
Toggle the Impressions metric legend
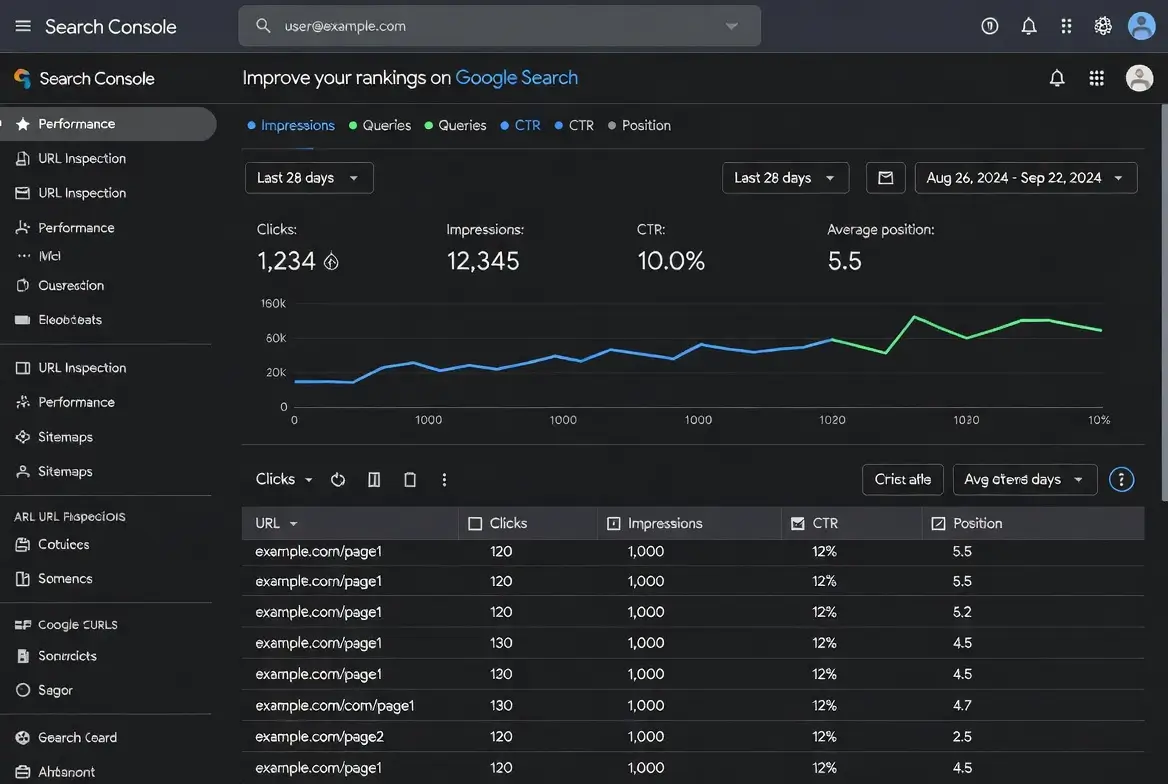(291, 126)
